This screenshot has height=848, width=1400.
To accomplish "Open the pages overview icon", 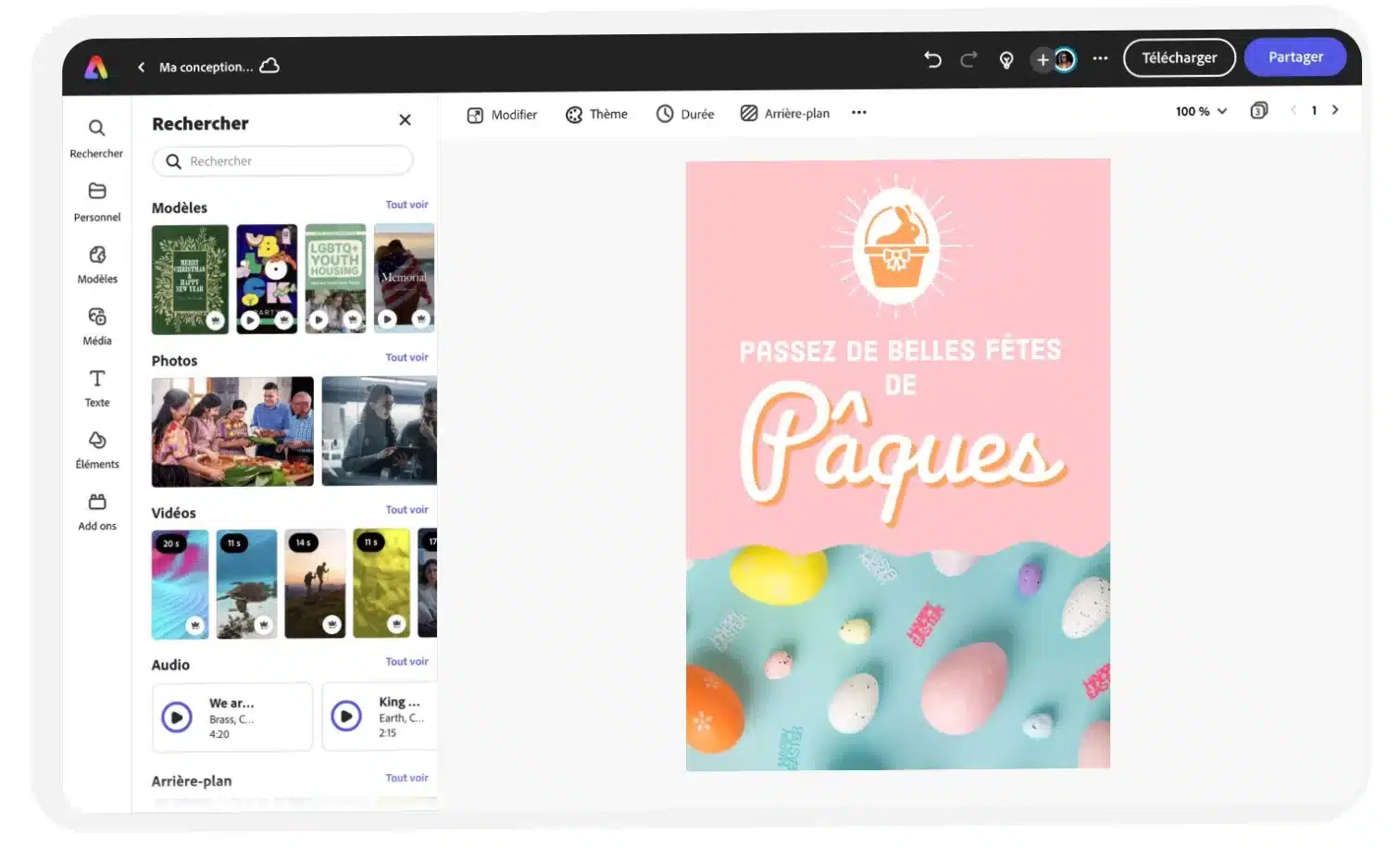I will pyautogui.click(x=1258, y=111).
